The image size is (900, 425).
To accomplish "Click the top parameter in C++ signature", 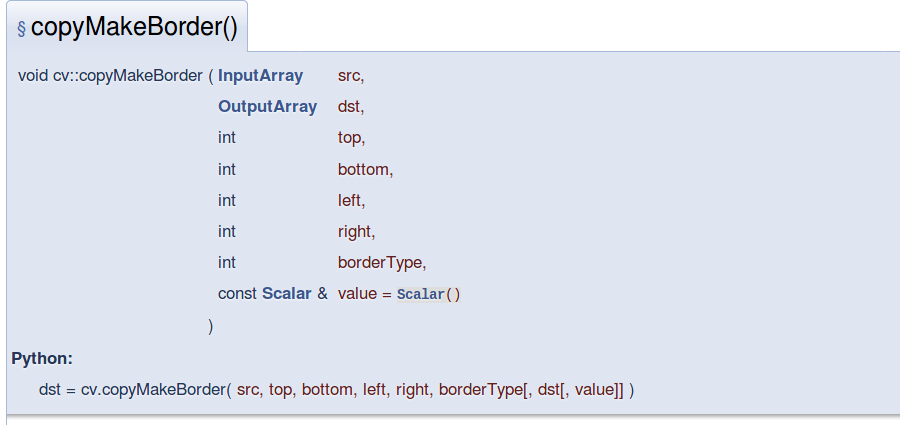I will click(x=350, y=138).
